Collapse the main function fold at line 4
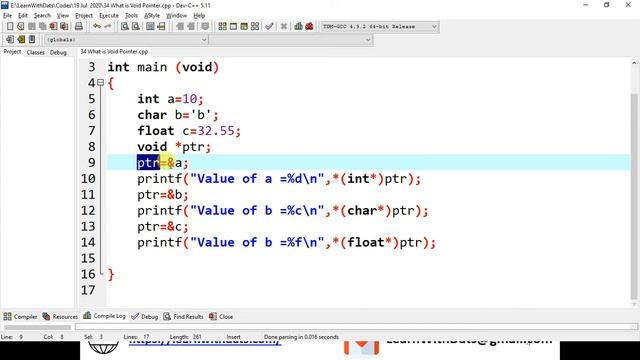This screenshot has width=640, height=360. click(x=101, y=83)
